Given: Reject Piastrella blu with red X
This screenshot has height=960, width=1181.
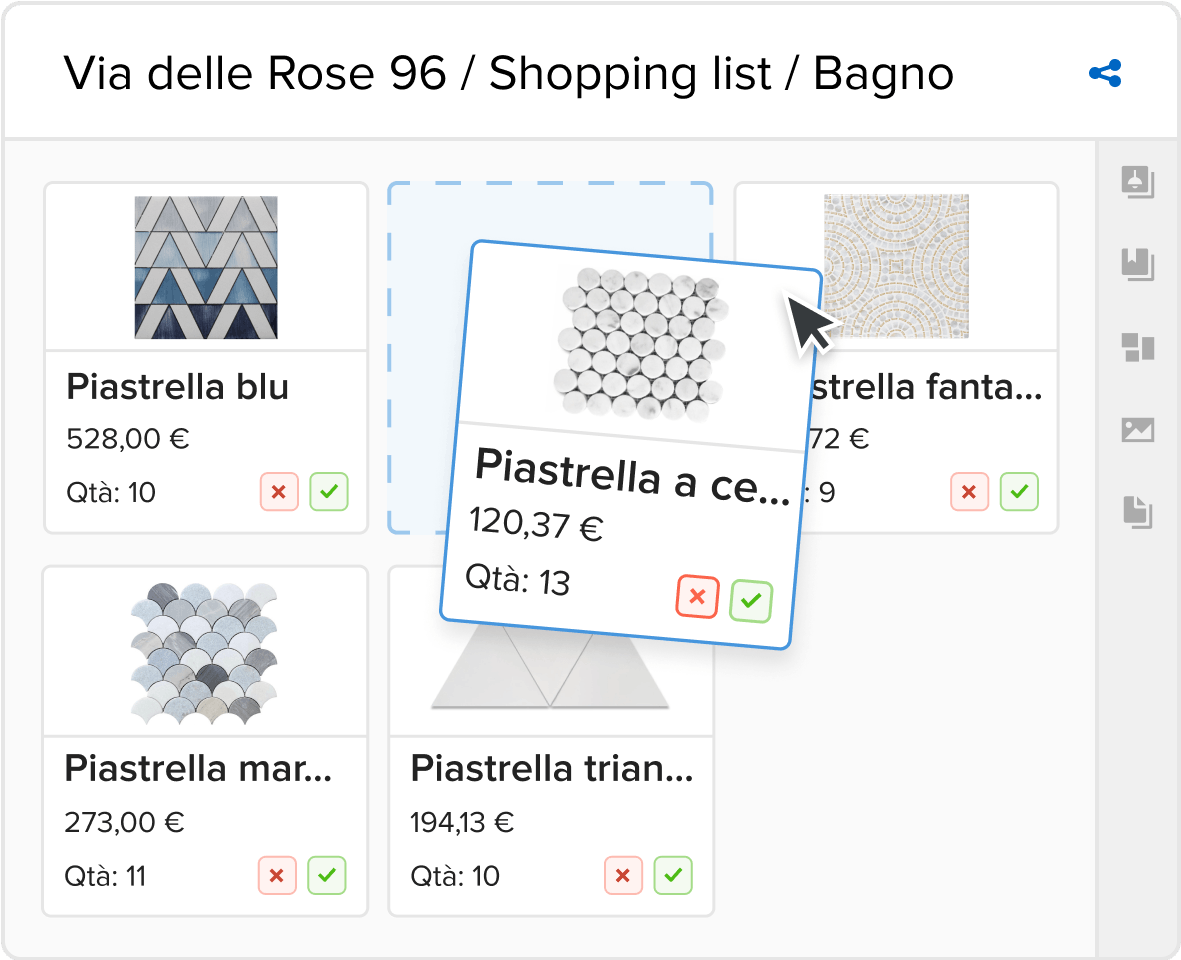Looking at the screenshot, I should tap(279, 492).
